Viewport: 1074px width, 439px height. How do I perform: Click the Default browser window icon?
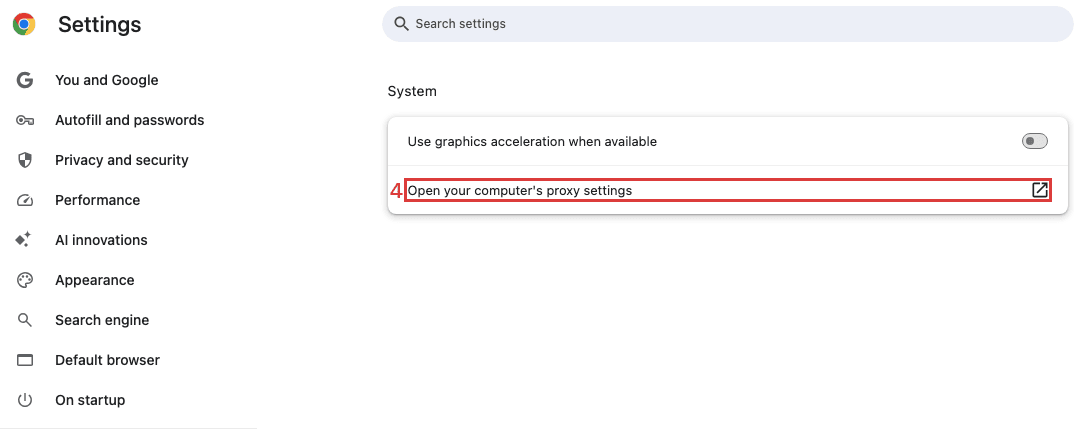(25, 360)
